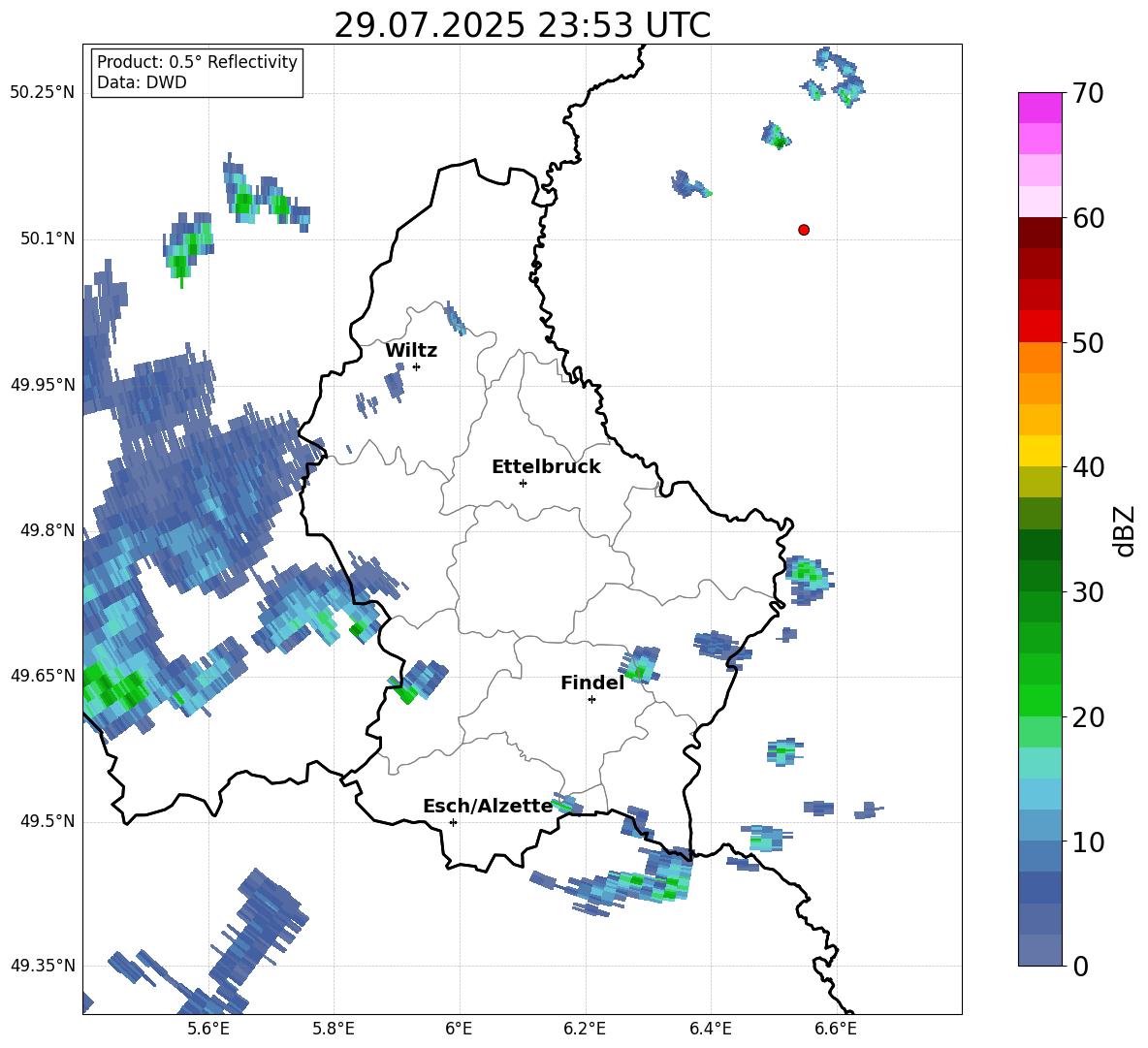The width and height of the screenshot is (1148, 1048).
Task: Click the Findel station cross marker
Action: pyautogui.click(x=591, y=700)
